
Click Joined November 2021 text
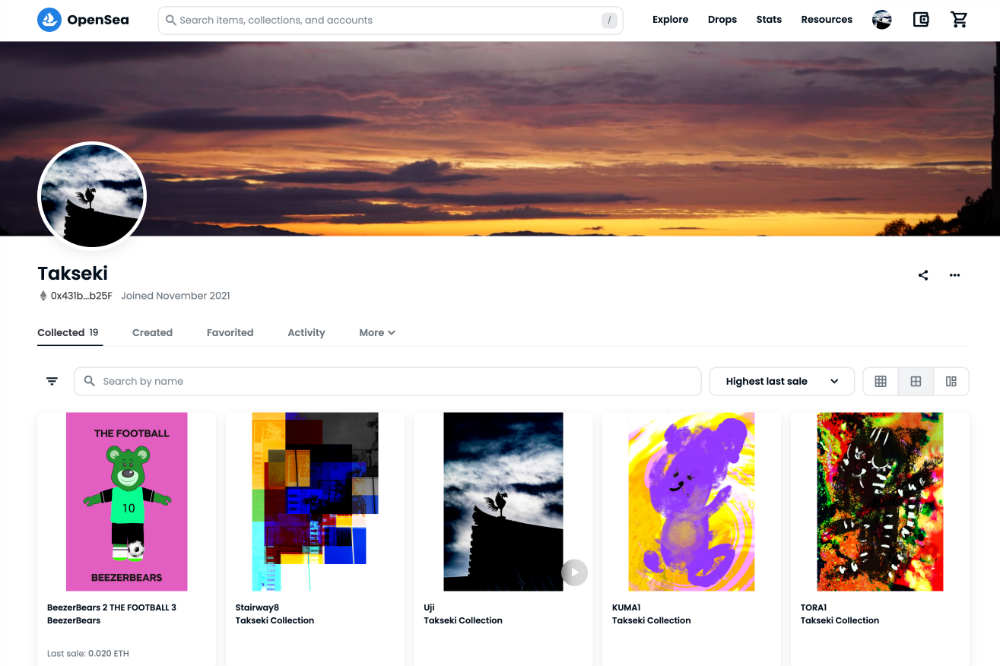pos(175,296)
